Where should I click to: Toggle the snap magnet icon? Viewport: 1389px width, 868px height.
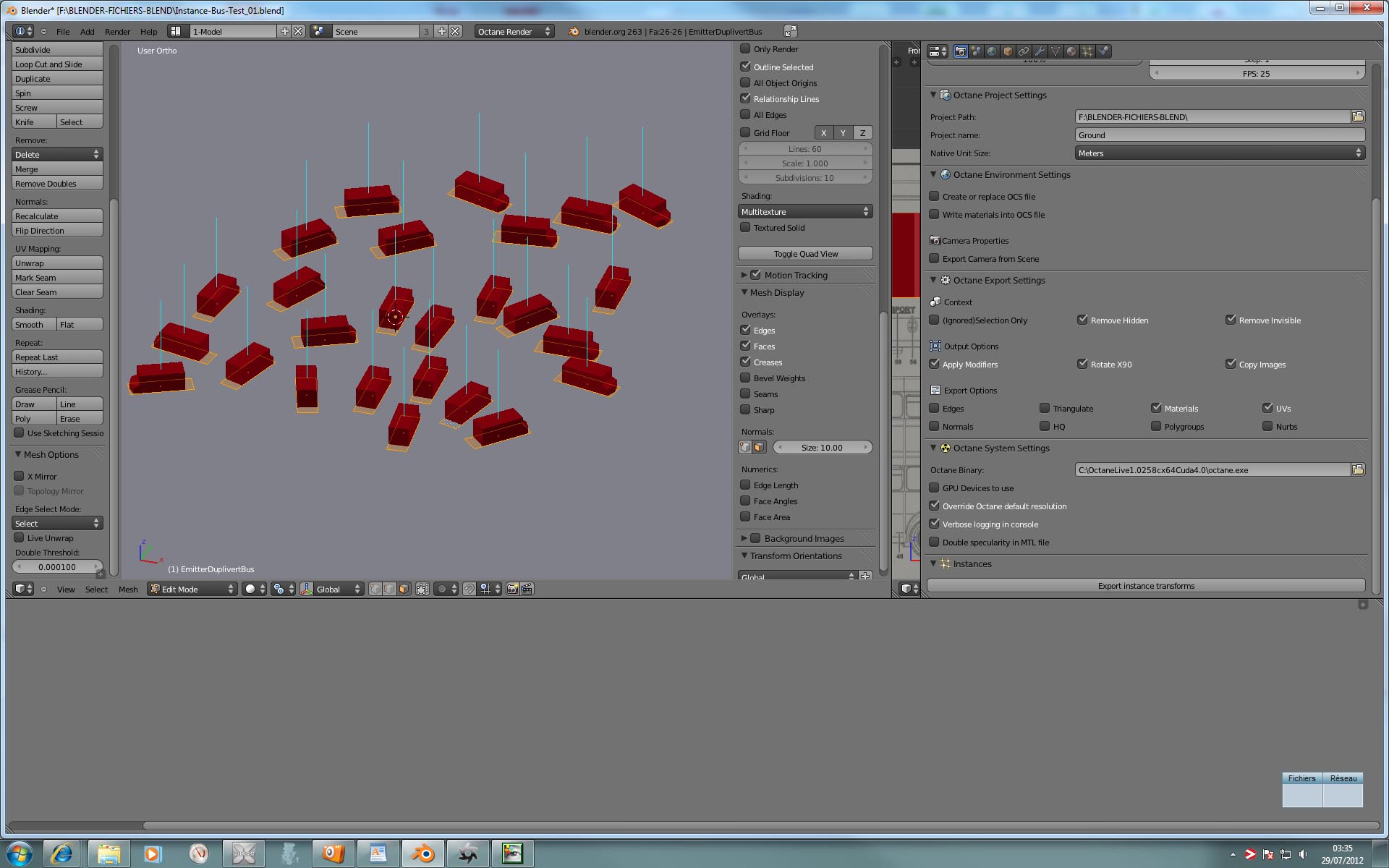pyautogui.click(x=470, y=590)
